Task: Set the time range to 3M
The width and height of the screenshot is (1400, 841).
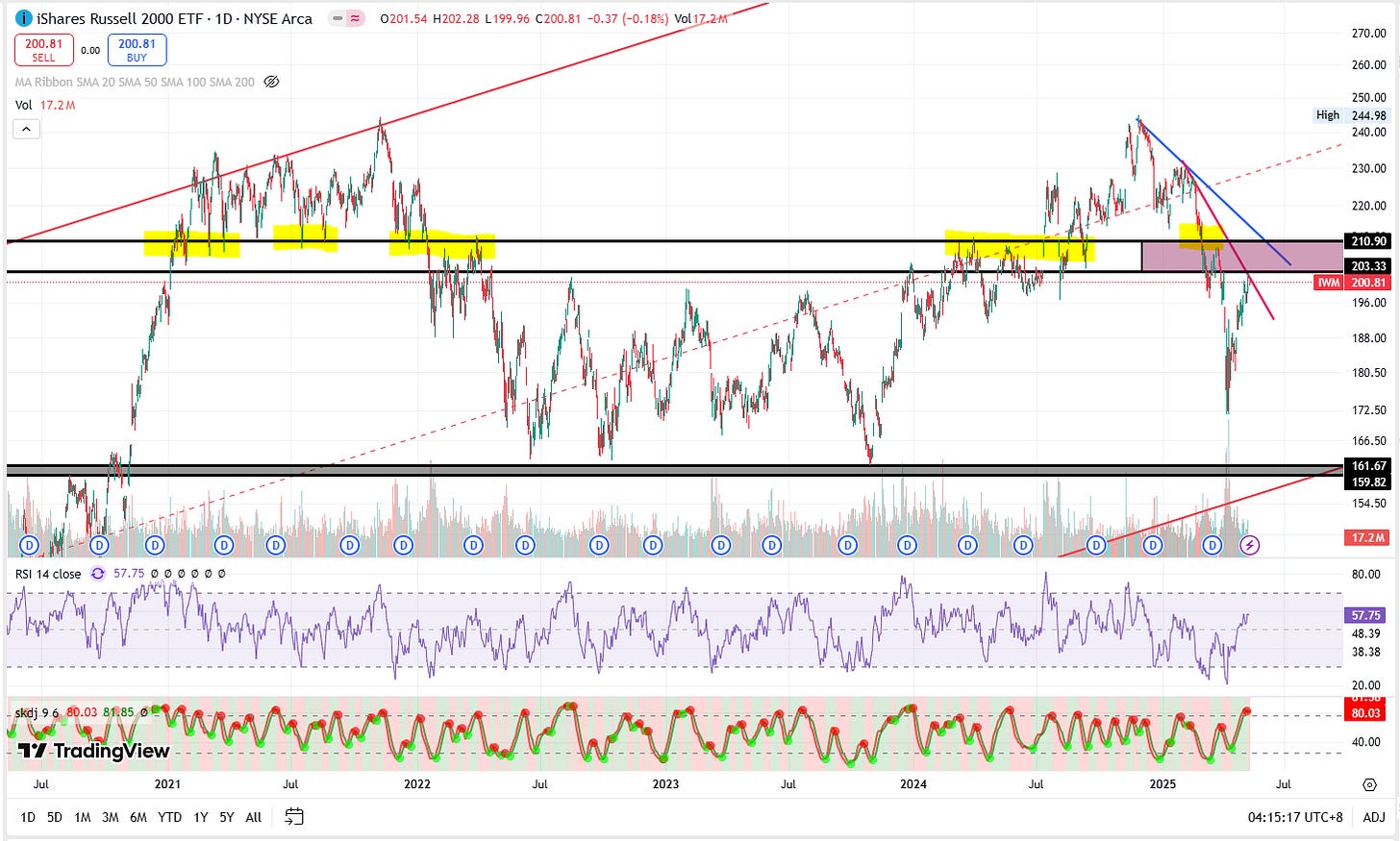Action: click(111, 817)
